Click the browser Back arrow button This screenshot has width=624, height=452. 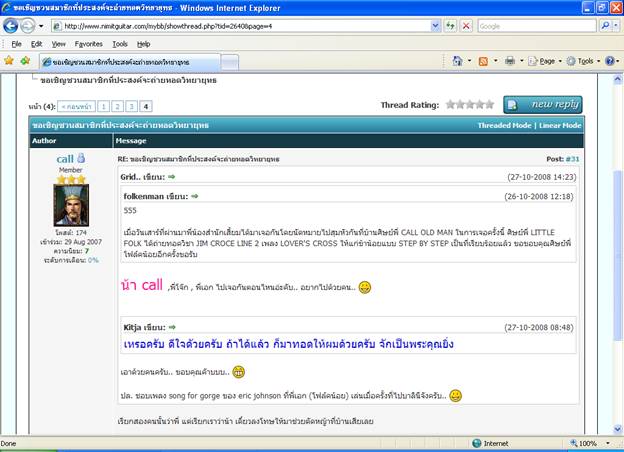[x=11, y=26]
